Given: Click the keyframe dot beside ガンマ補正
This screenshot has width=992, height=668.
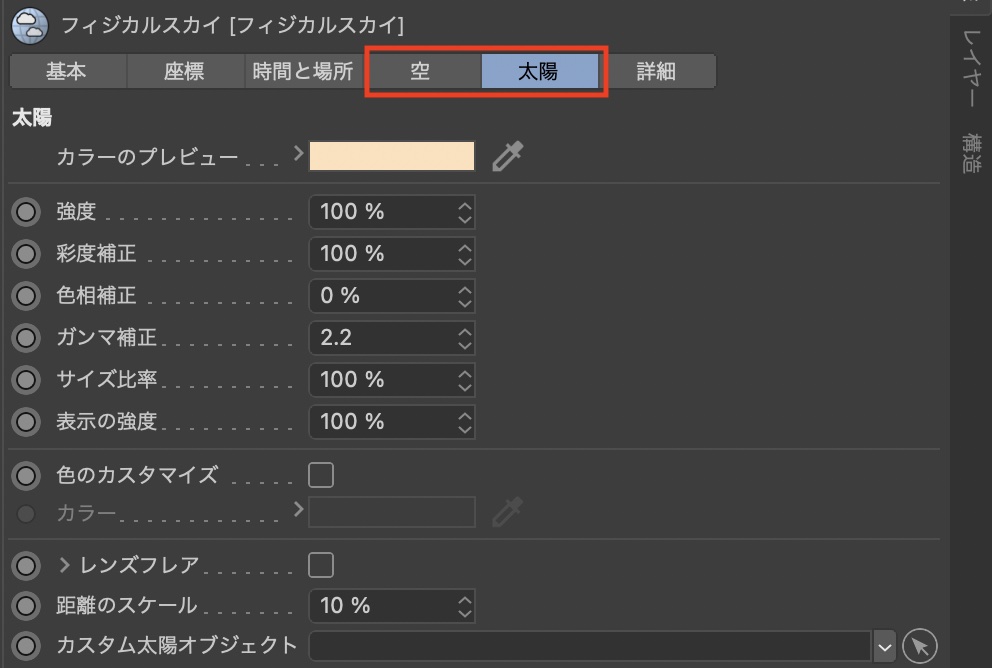Looking at the screenshot, I should tap(26, 338).
